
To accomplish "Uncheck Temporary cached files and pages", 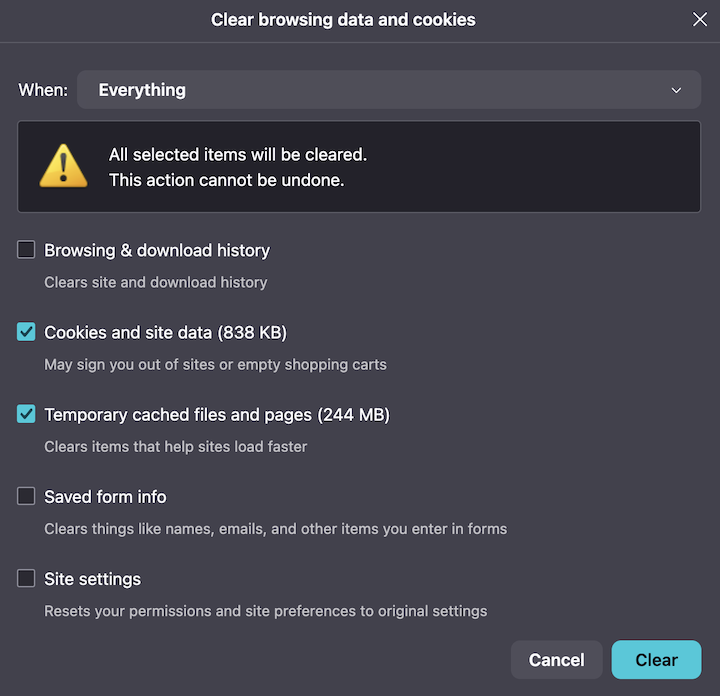I will point(26,414).
